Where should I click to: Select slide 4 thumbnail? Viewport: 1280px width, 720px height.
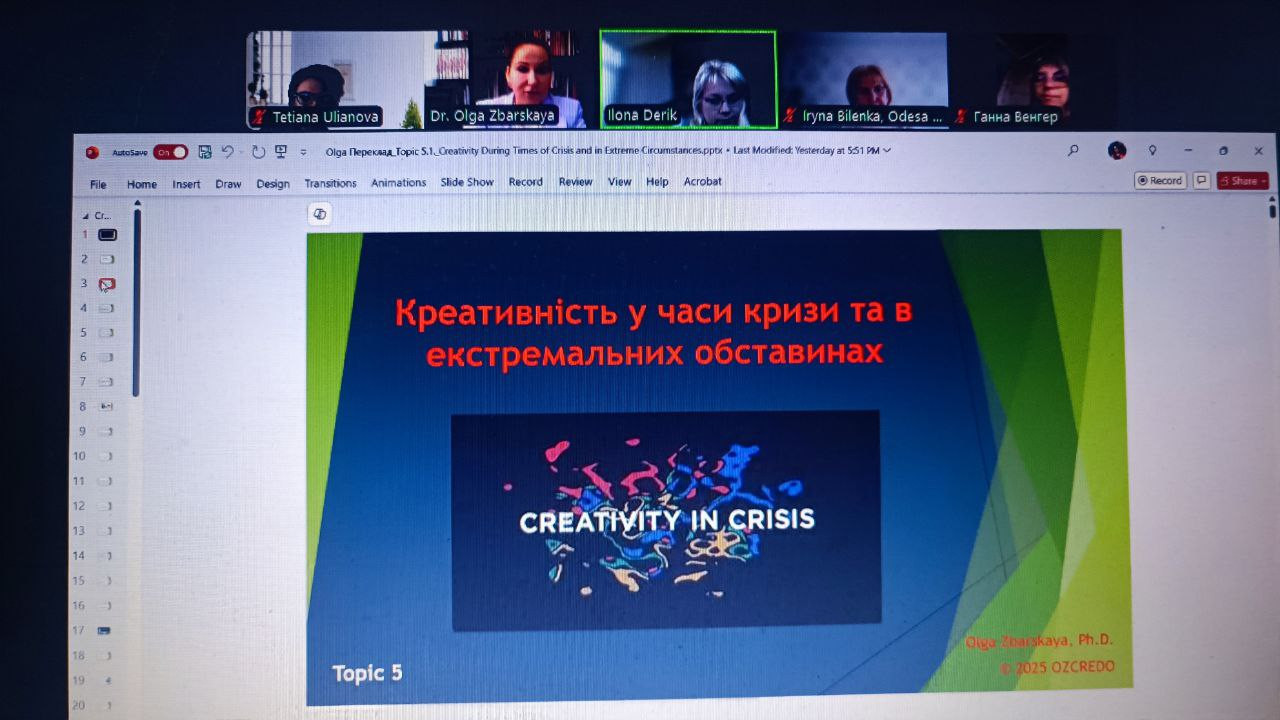(x=106, y=308)
